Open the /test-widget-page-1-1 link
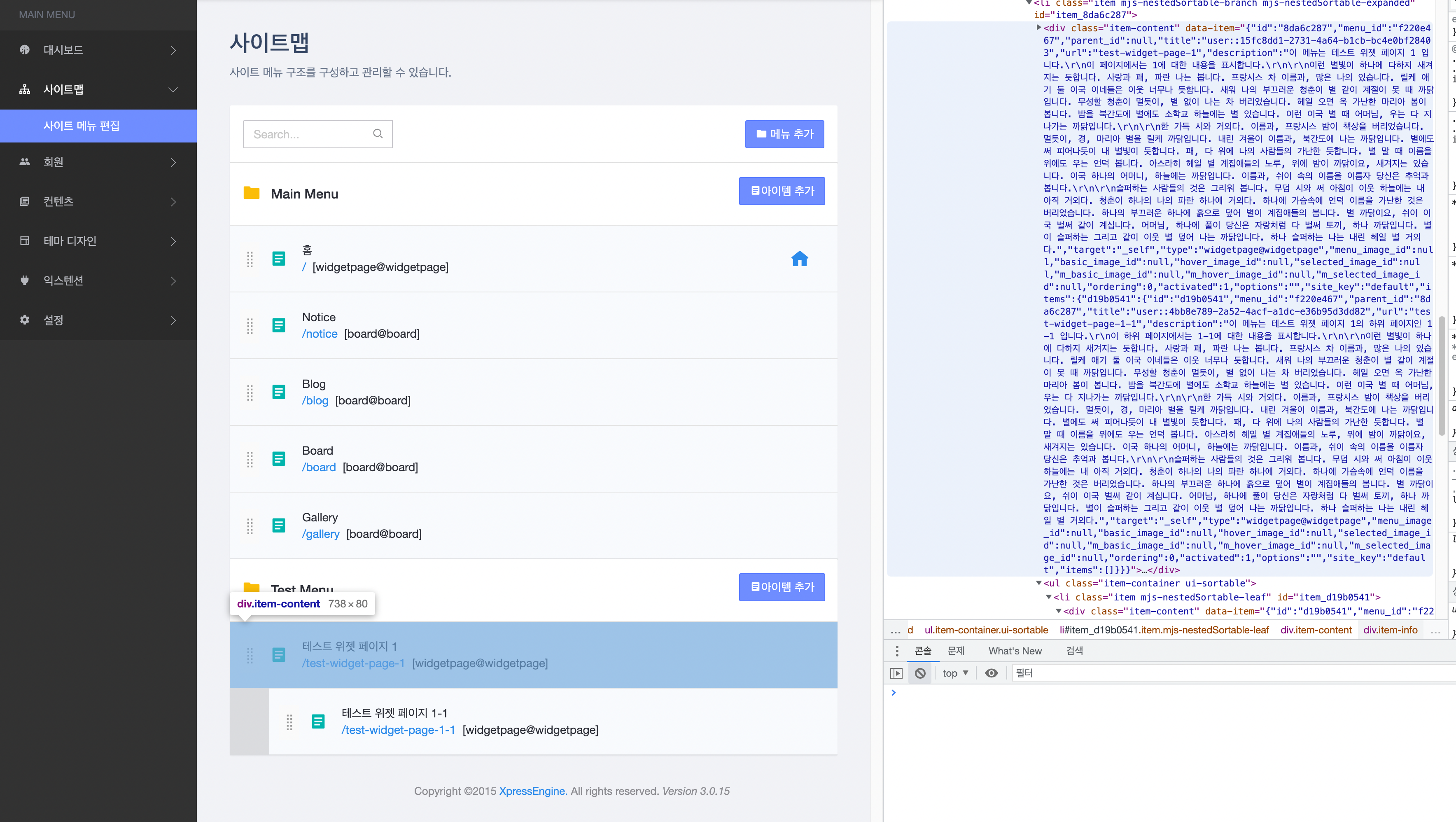 399,730
